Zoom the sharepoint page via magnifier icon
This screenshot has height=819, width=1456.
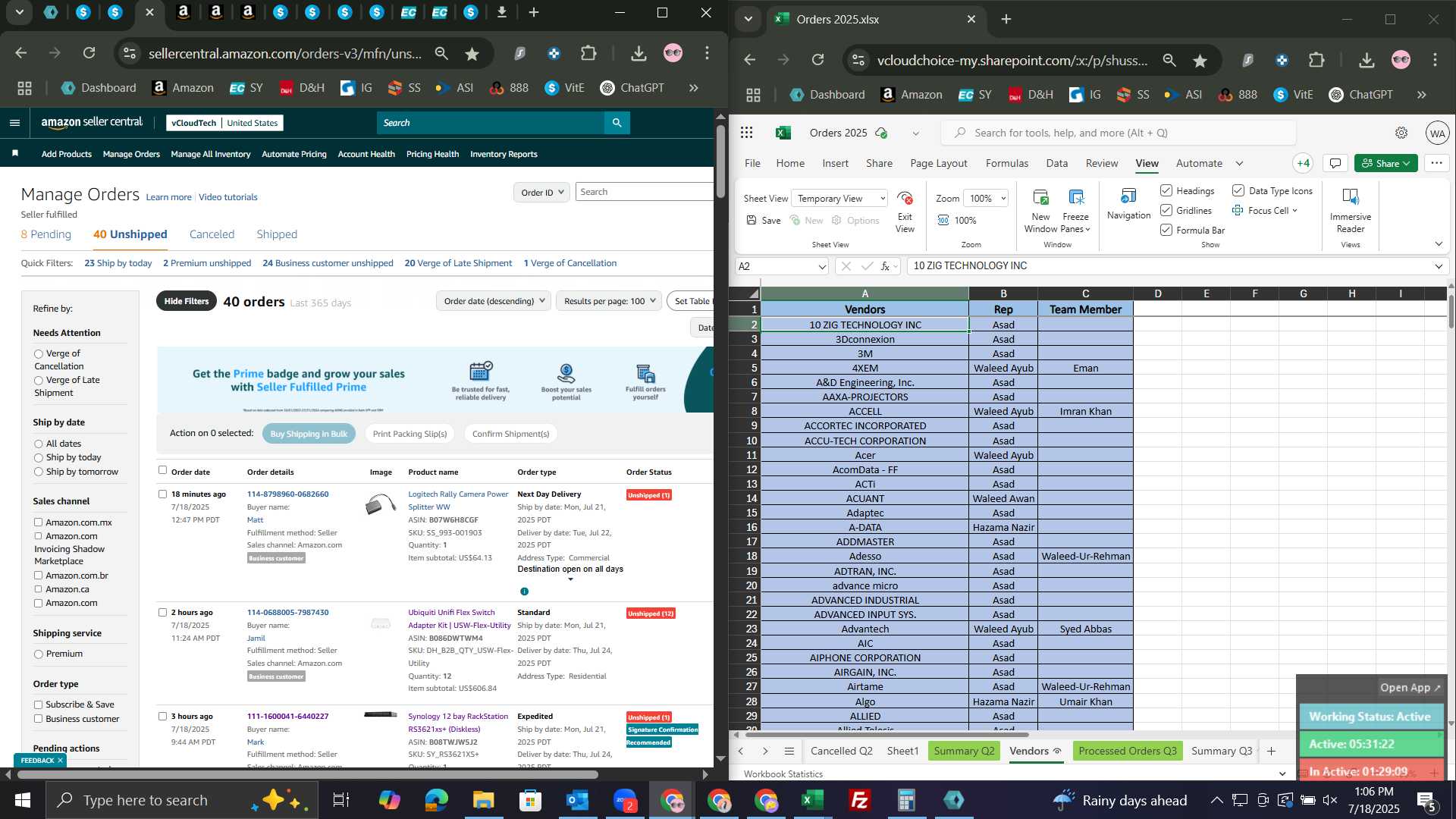(x=1169, y=60)
